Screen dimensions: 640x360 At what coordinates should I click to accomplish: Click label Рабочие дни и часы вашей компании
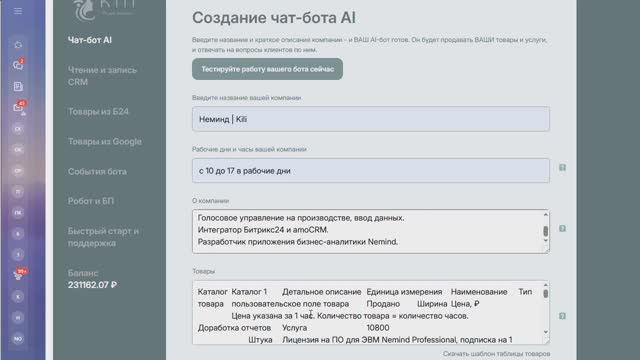(x=249, y=149)
